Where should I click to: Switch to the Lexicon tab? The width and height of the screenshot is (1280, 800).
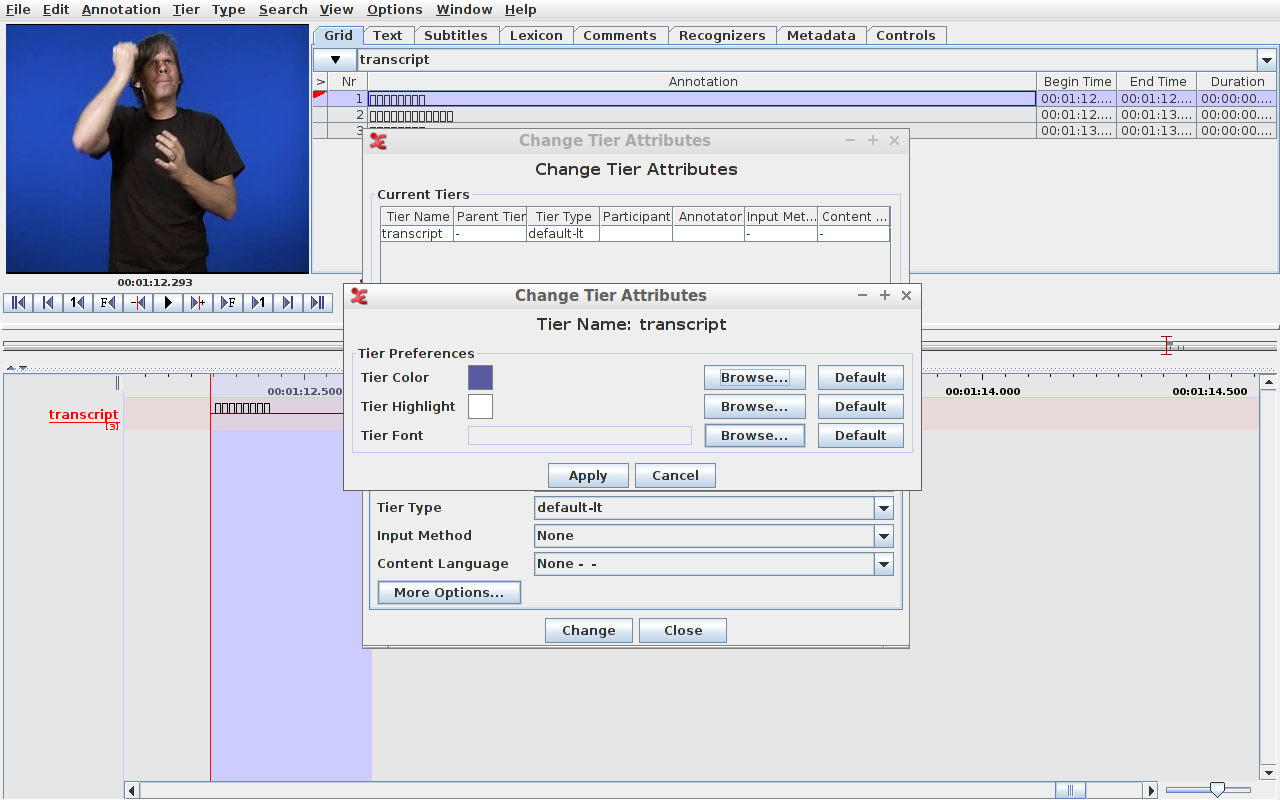pyautogui.click(x=536, y=35)
